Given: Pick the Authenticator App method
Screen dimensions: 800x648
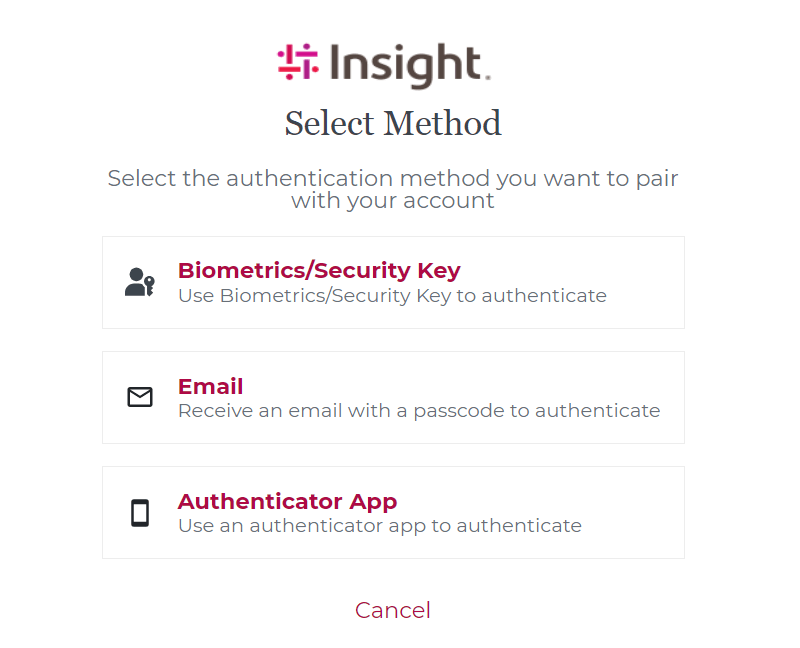Looking at the screenshot, I should pyautogui.click(x=393, y=511).
